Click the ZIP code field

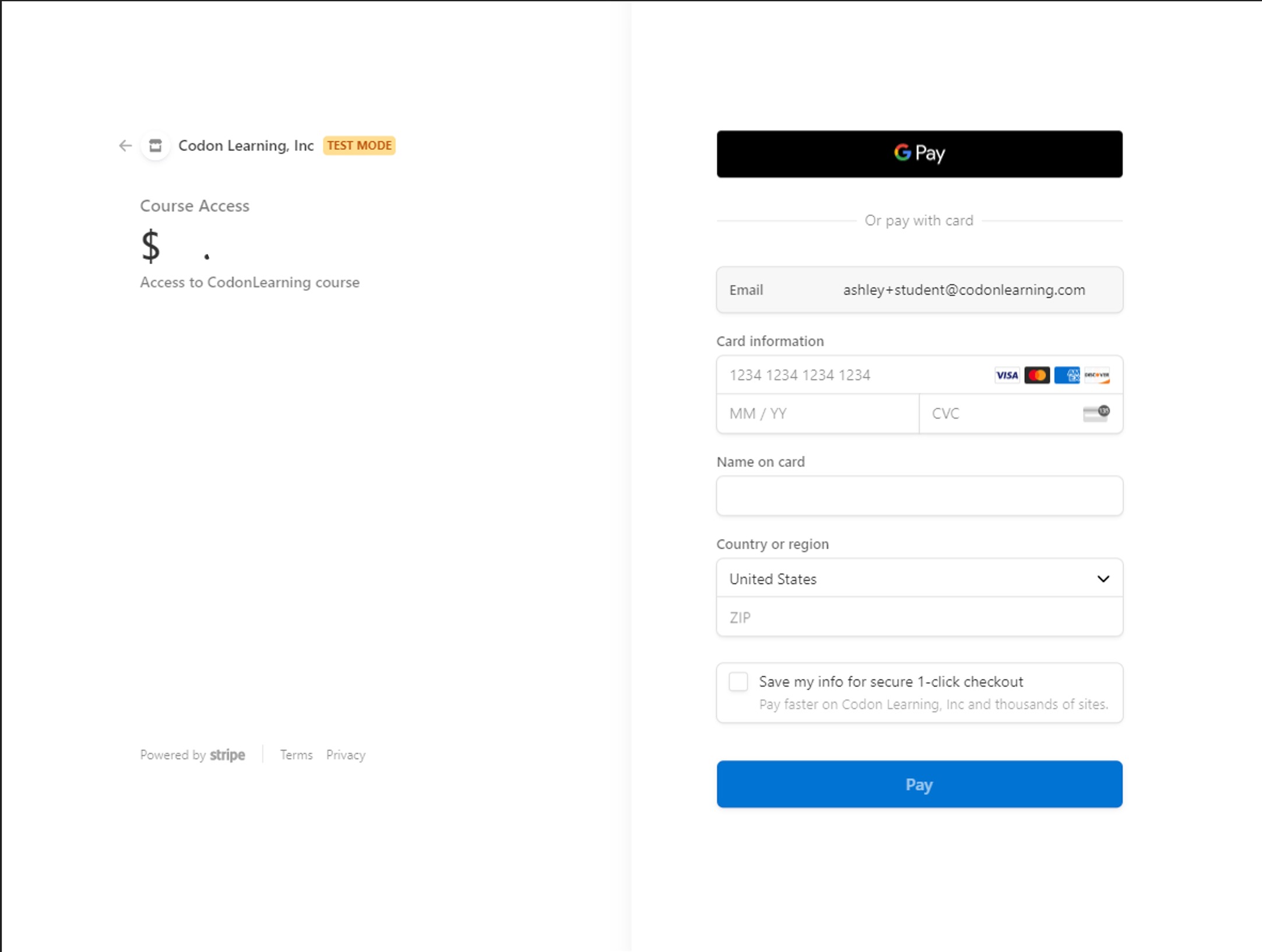pyautogui.click(x=919, y=617)
